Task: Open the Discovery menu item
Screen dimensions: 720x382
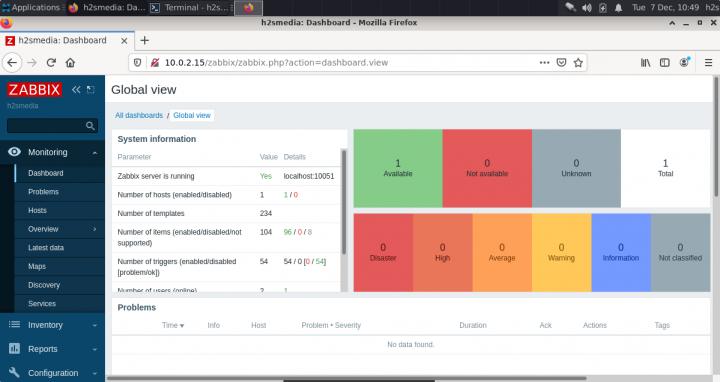Action: (60, 285)
